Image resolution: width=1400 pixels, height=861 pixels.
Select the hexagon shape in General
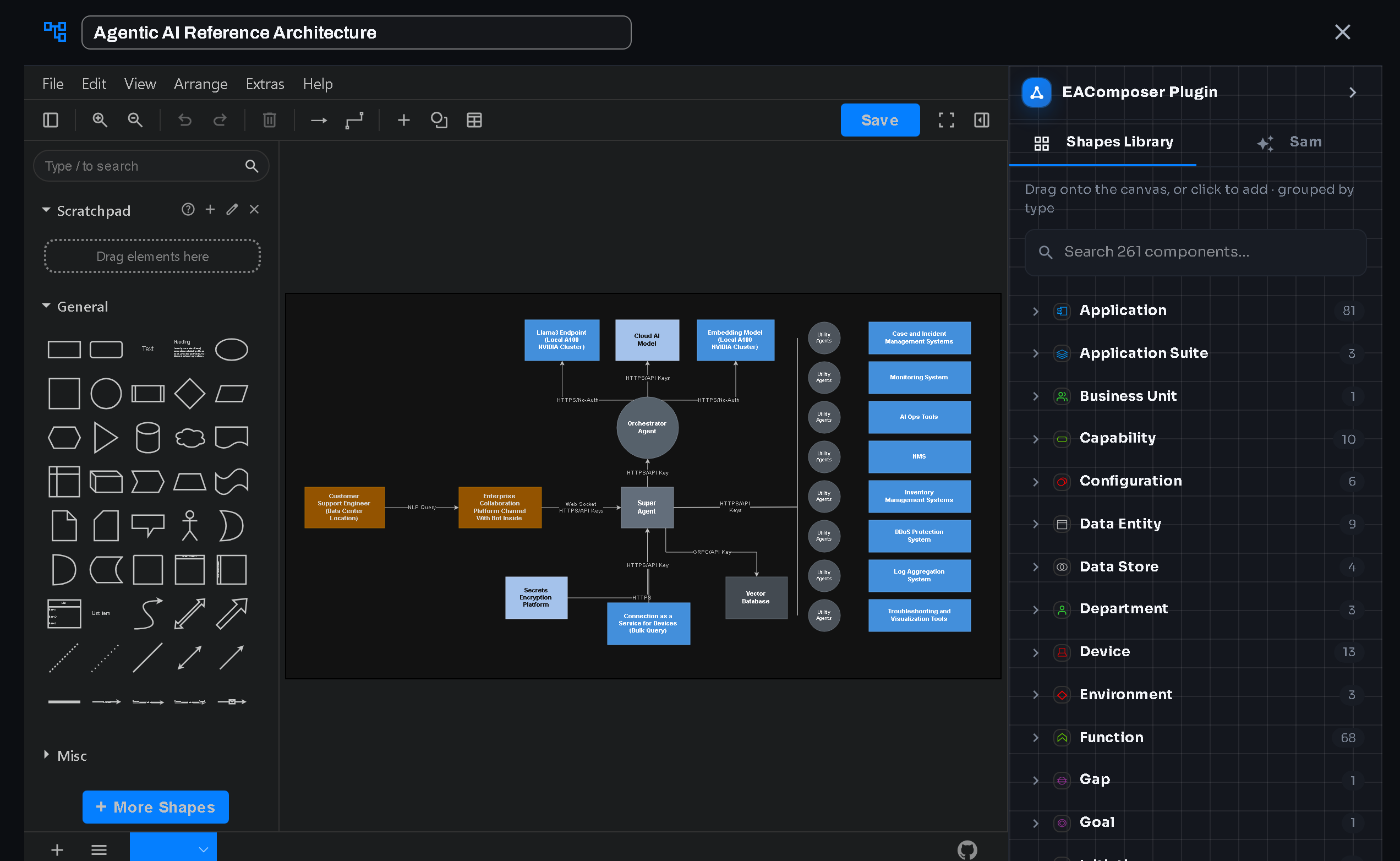[x=64, y=438]
